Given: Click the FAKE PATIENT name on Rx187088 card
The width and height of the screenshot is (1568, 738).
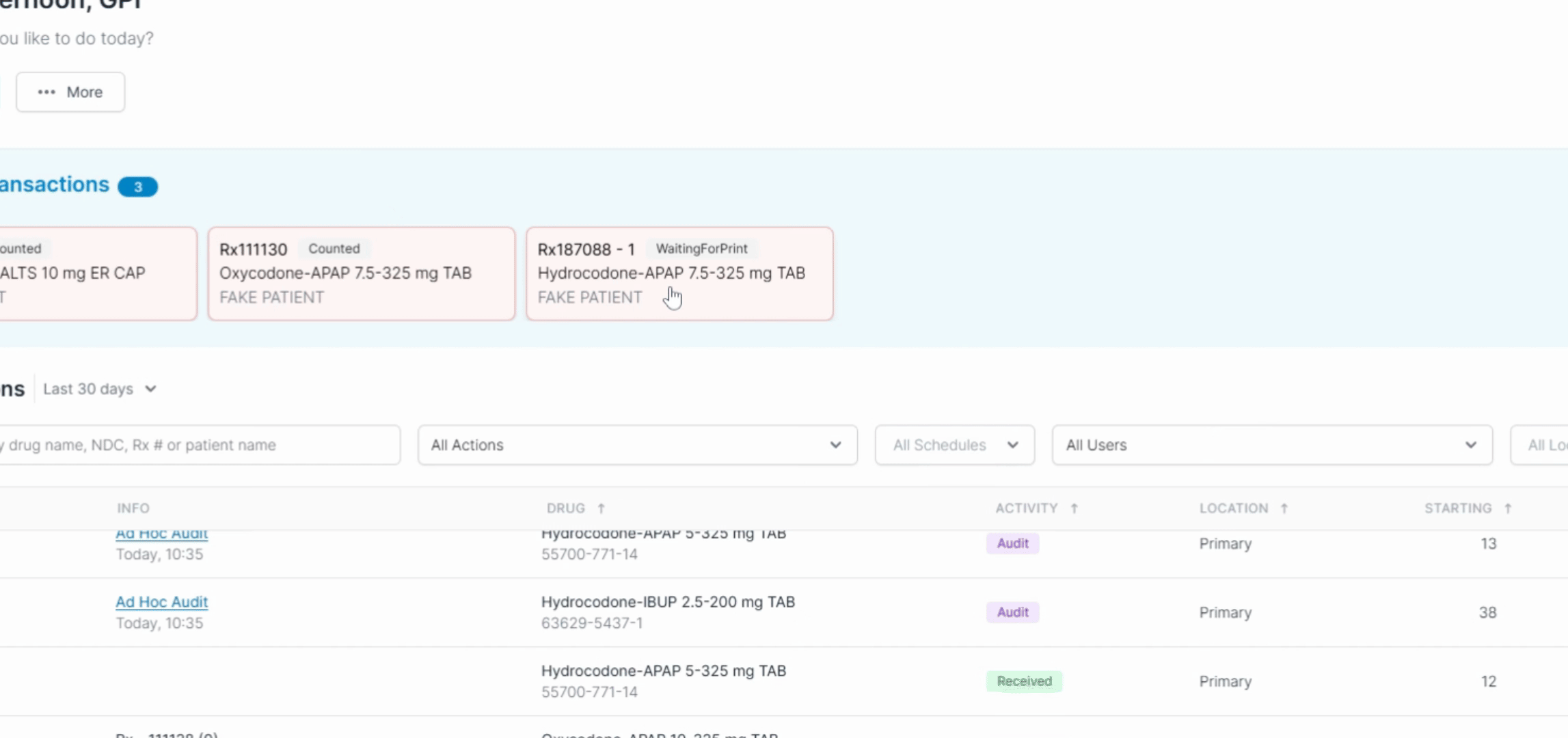Looking at the screenshot, I should click(590, 297).
